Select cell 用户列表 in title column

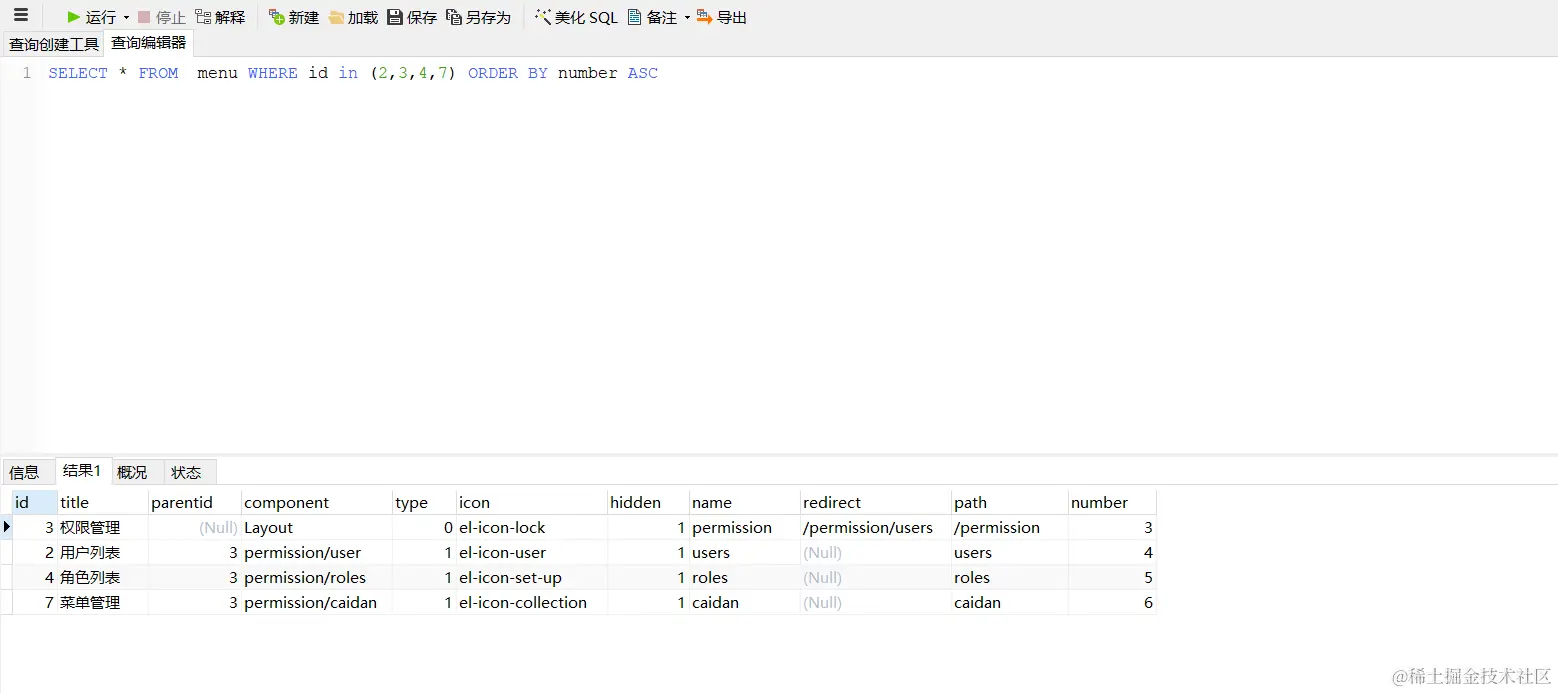(103, 552)
